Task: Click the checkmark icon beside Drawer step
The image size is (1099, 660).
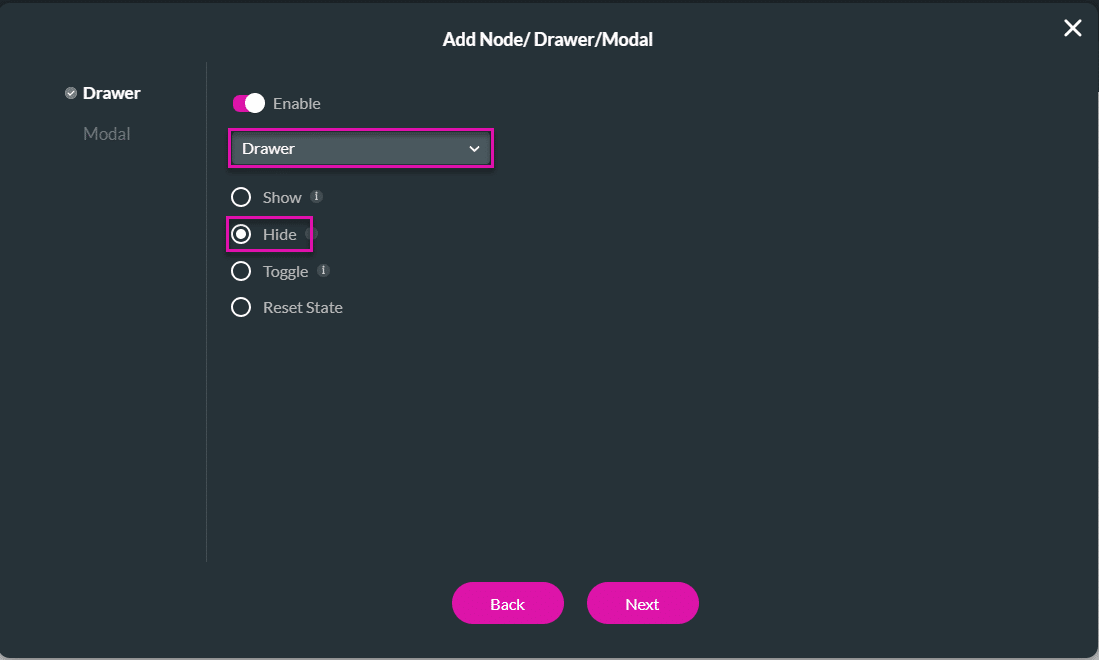Action: point(71,92)
